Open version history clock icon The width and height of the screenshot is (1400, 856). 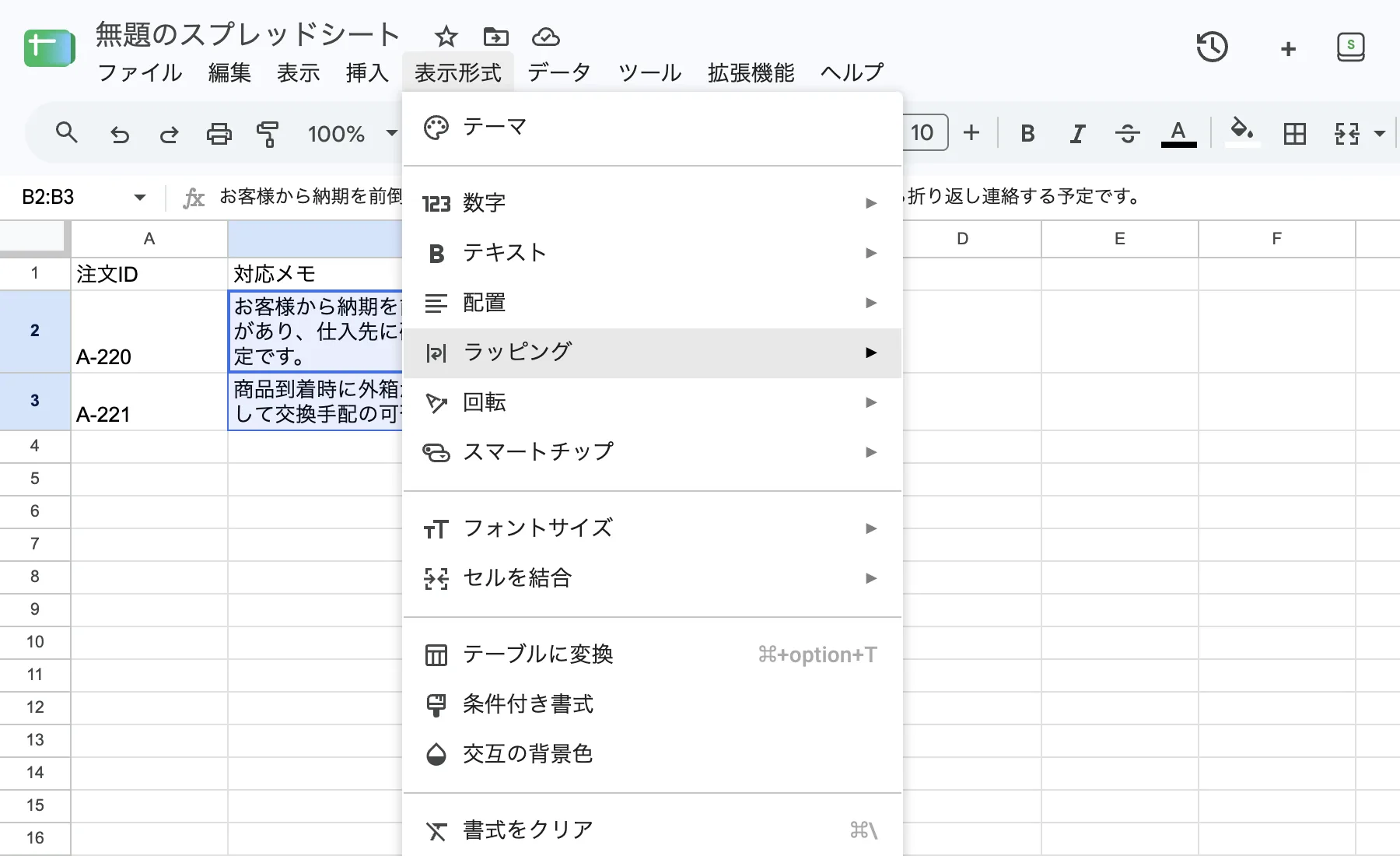1212,47
